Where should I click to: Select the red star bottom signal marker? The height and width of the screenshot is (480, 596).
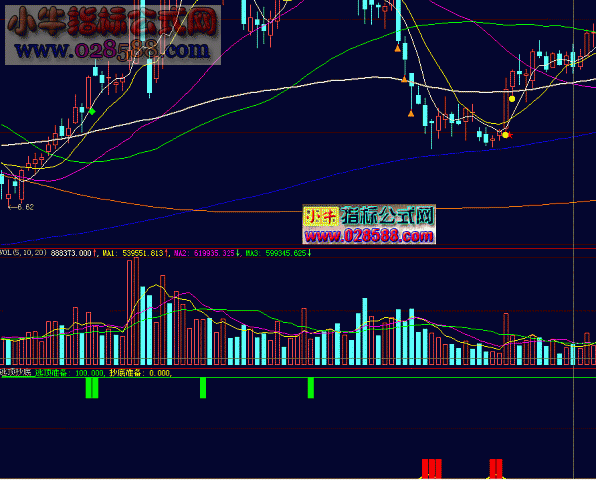pos(510,135)
